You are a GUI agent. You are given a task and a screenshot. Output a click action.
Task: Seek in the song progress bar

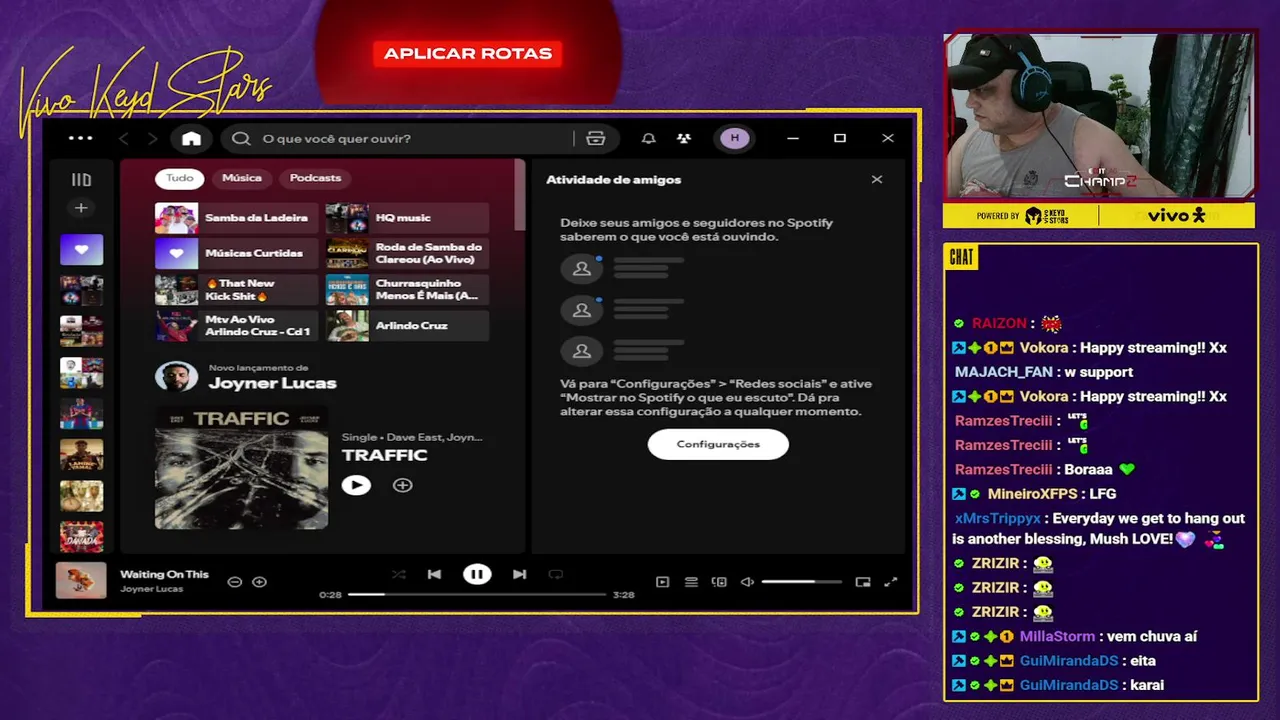477,594
